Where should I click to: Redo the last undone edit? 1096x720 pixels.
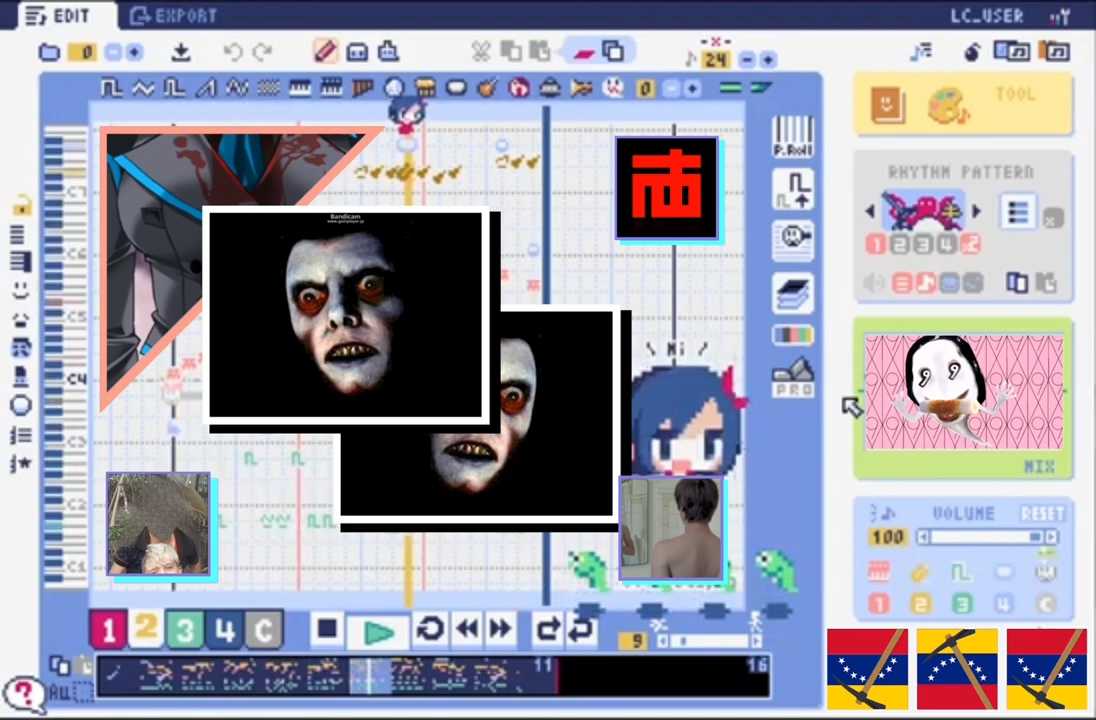pos(263,52)
